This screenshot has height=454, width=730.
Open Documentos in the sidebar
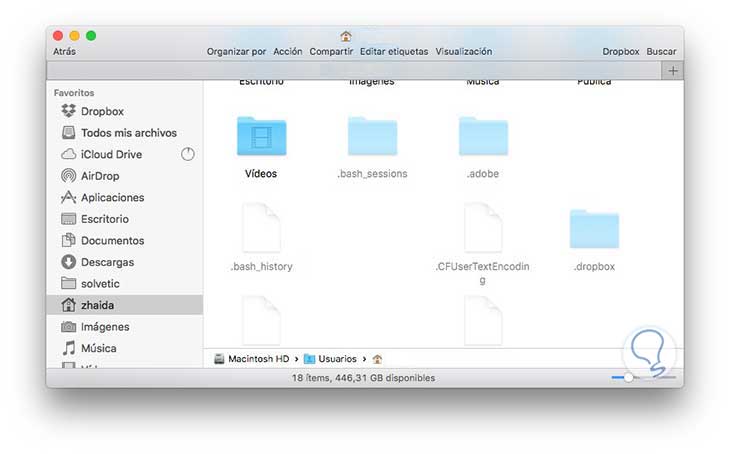[x=125, y=240]
